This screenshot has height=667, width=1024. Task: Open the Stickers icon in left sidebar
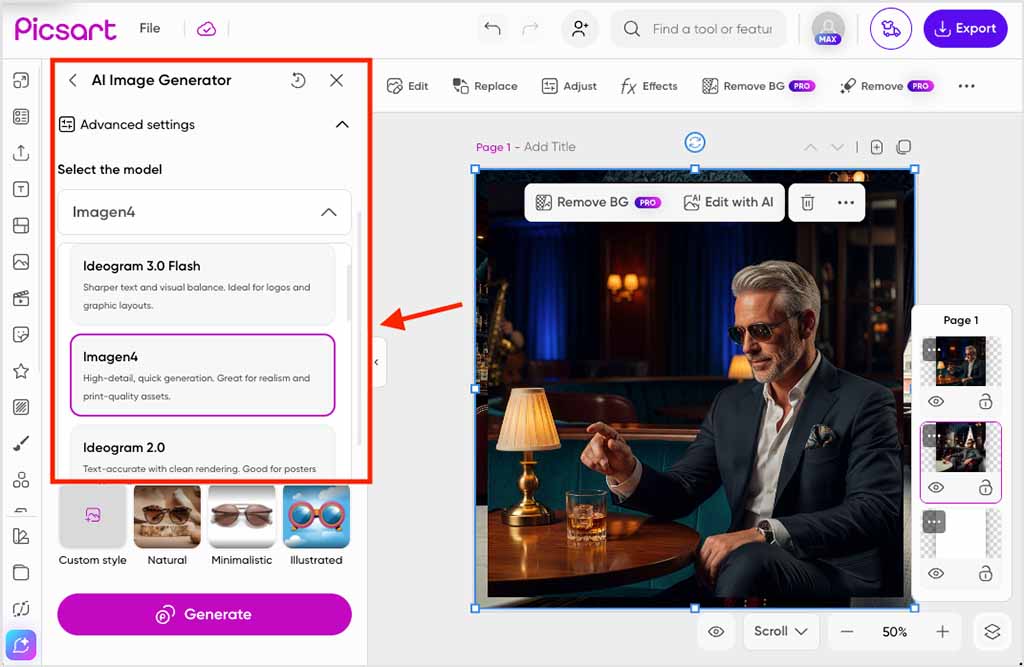pyautogui.click(x=21, y=335)
